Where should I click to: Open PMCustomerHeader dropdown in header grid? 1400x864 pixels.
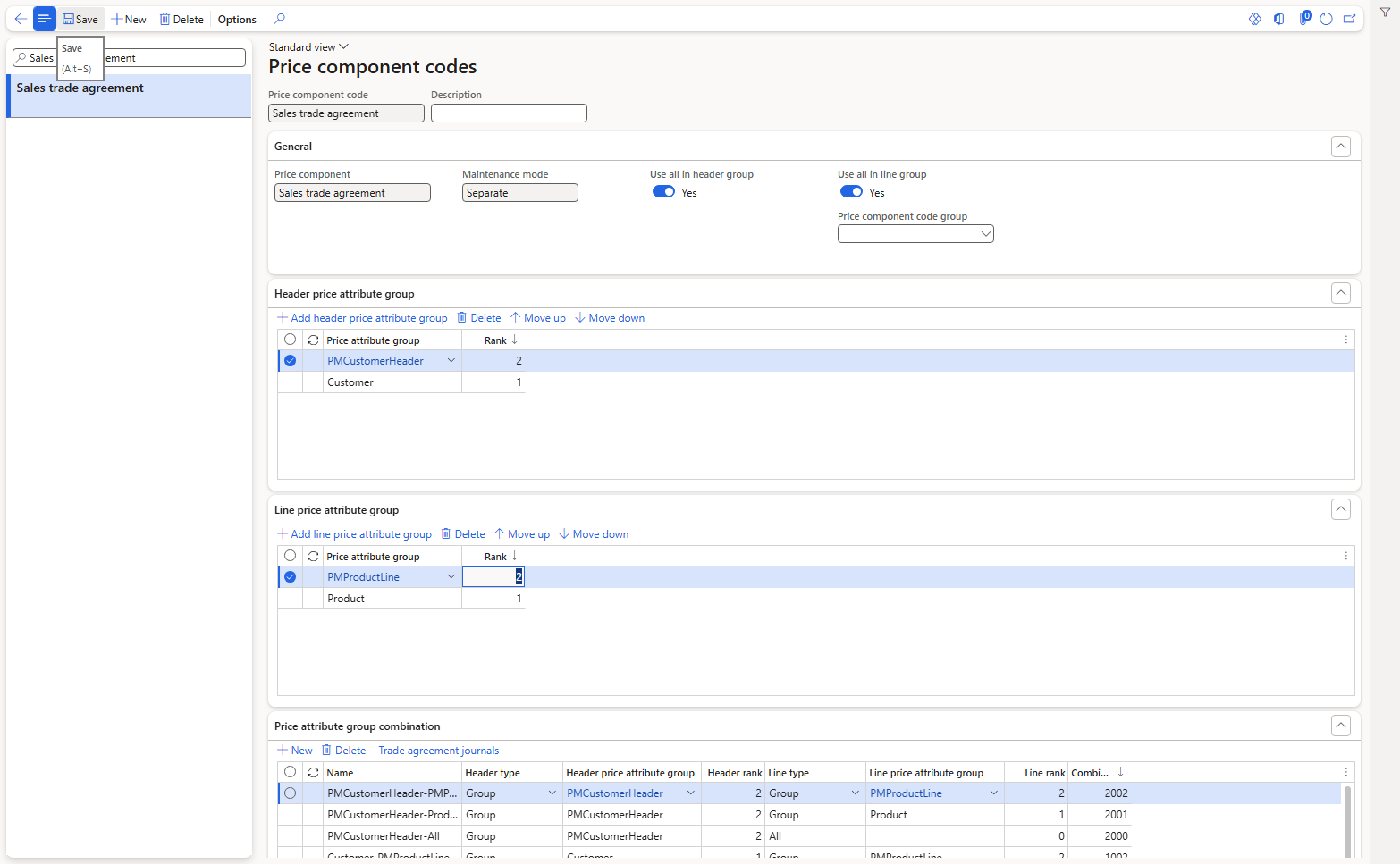[451, 361]
